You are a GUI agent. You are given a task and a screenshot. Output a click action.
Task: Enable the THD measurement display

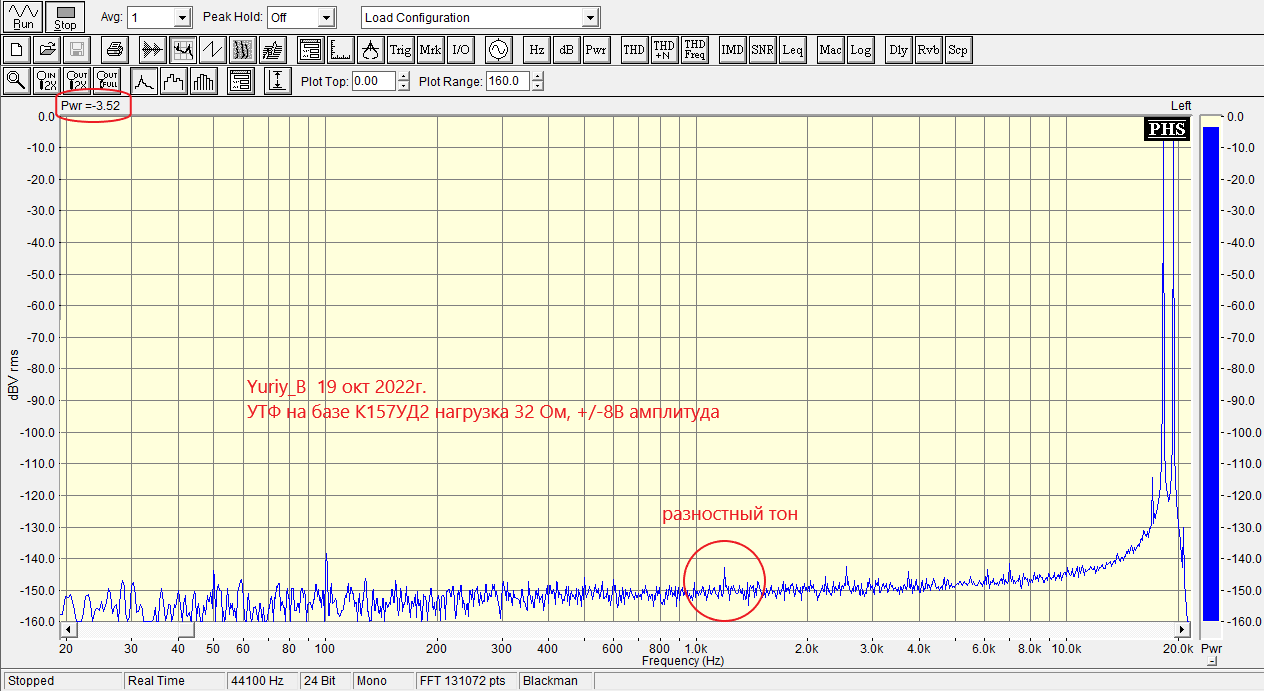pyautogui.click(x=633, y=49)
